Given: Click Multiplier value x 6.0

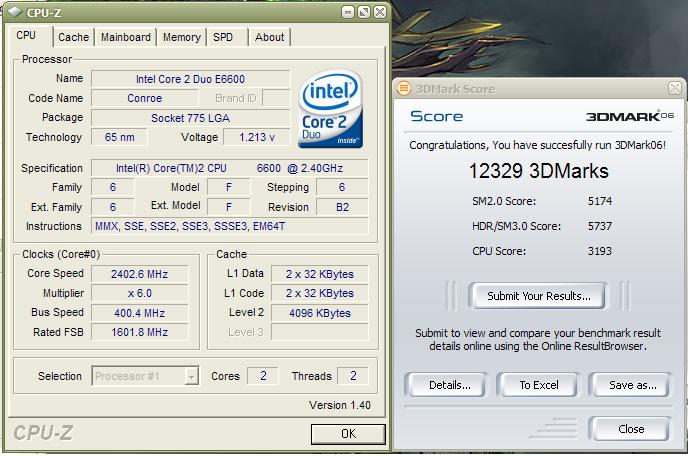Looking at the screenshot, I should [140, 293].
